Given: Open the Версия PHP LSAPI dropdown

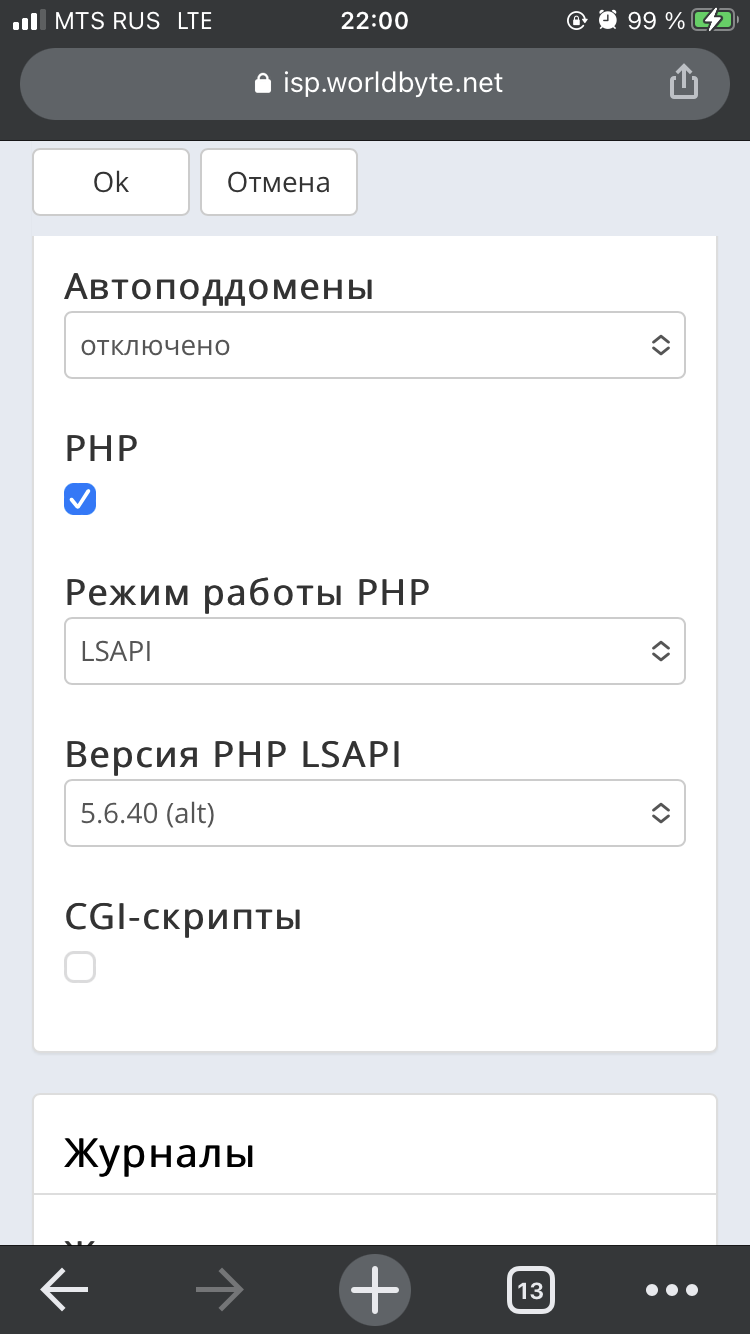Looking at the screenshot, I should click(x=375, y=813).
